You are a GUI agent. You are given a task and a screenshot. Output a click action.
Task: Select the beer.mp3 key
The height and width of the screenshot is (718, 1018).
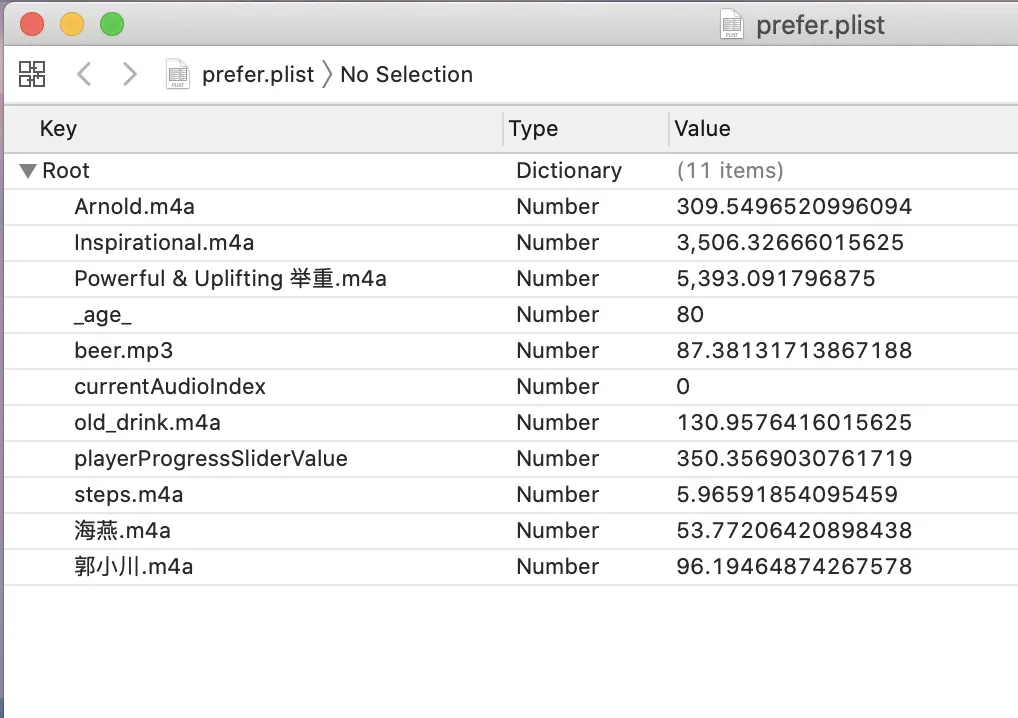point(123,351)
